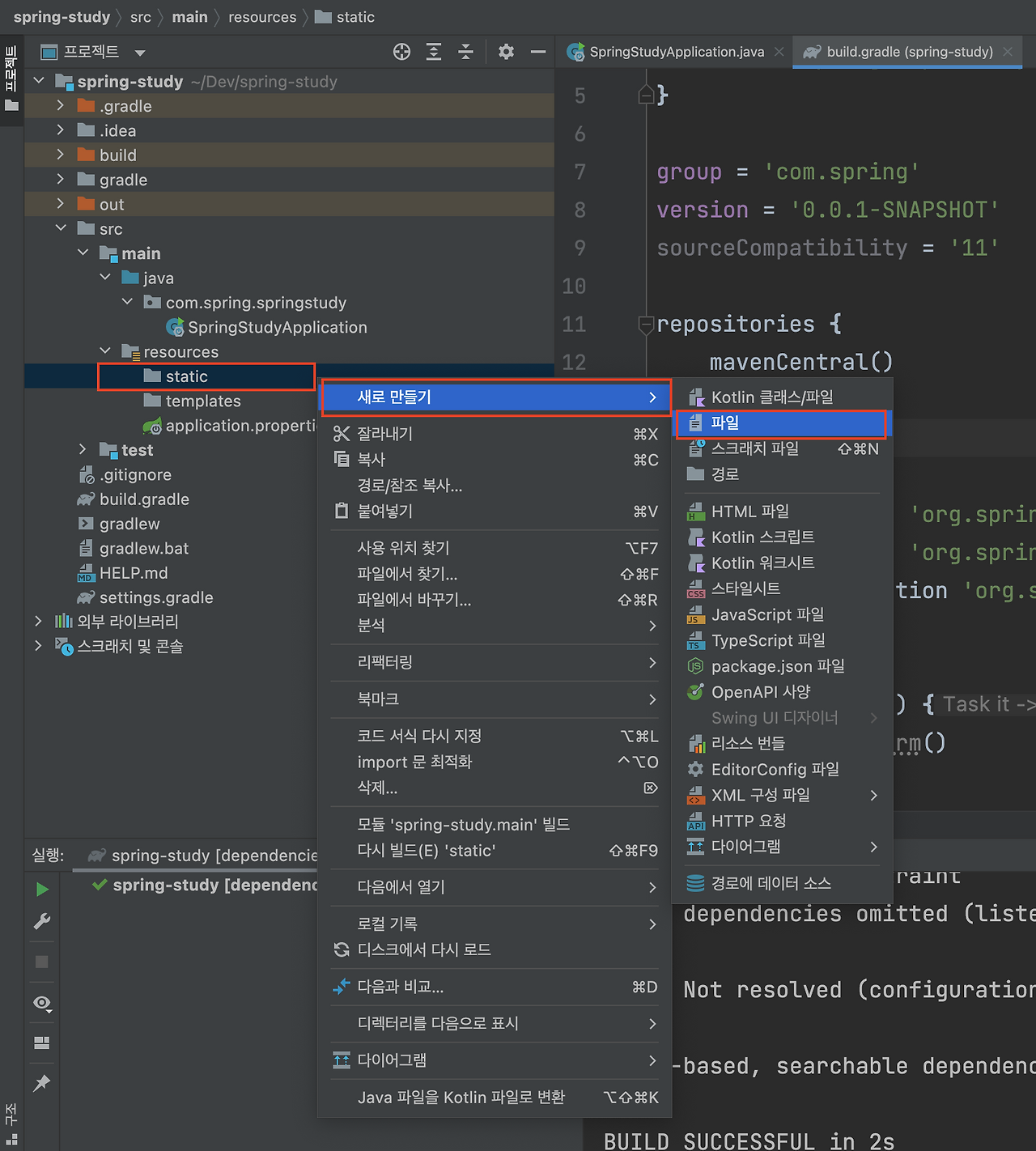The height and width of the screenshot is (1151, 1036).
Task: Click resources in the breadcrumb path
Action: point(262,16)
